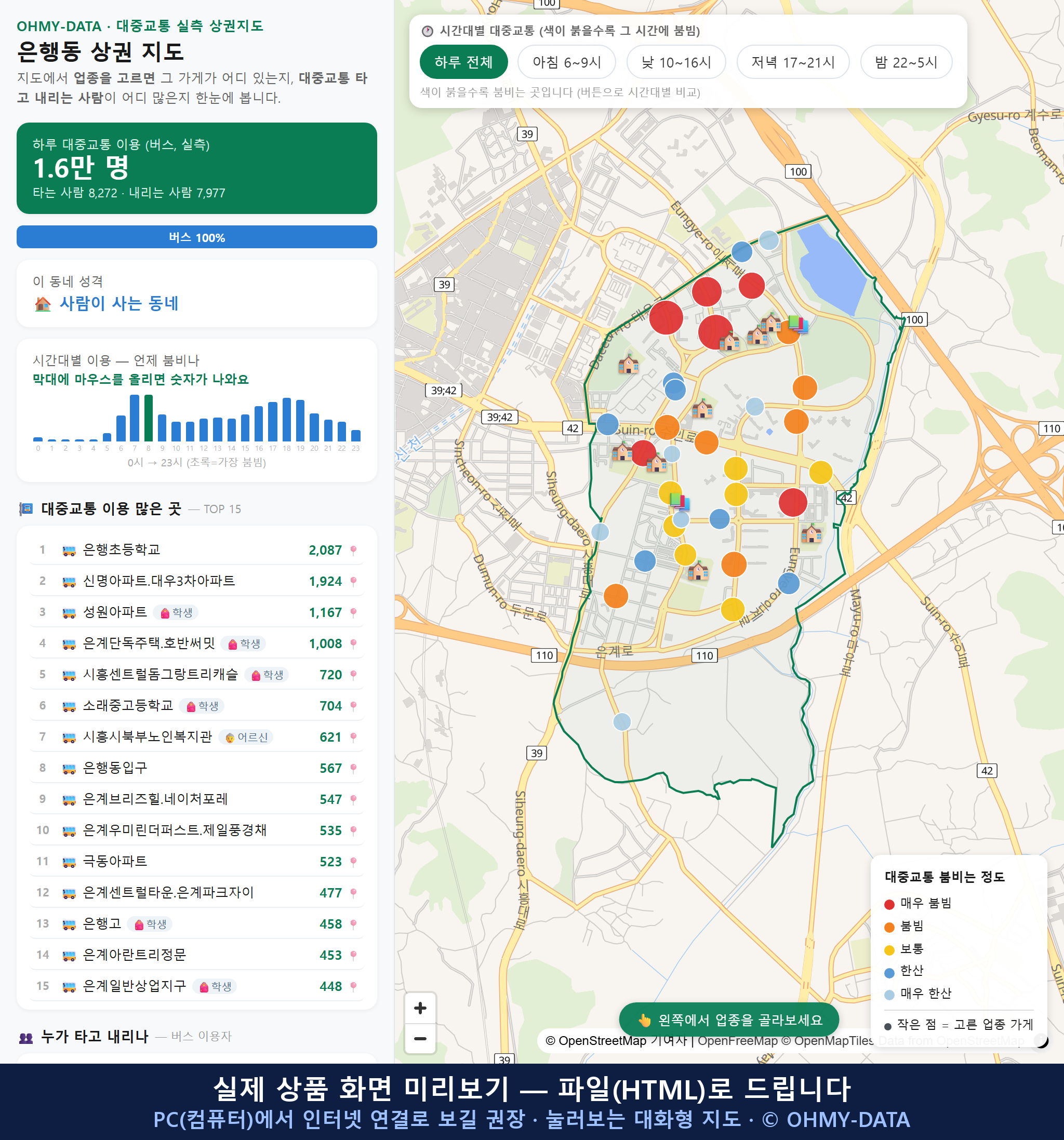This screenshot has width=1064, height=1140.
Task: Click the icon beside 대중교통 이용 많은 곳
Action: (x=26, y=508)
